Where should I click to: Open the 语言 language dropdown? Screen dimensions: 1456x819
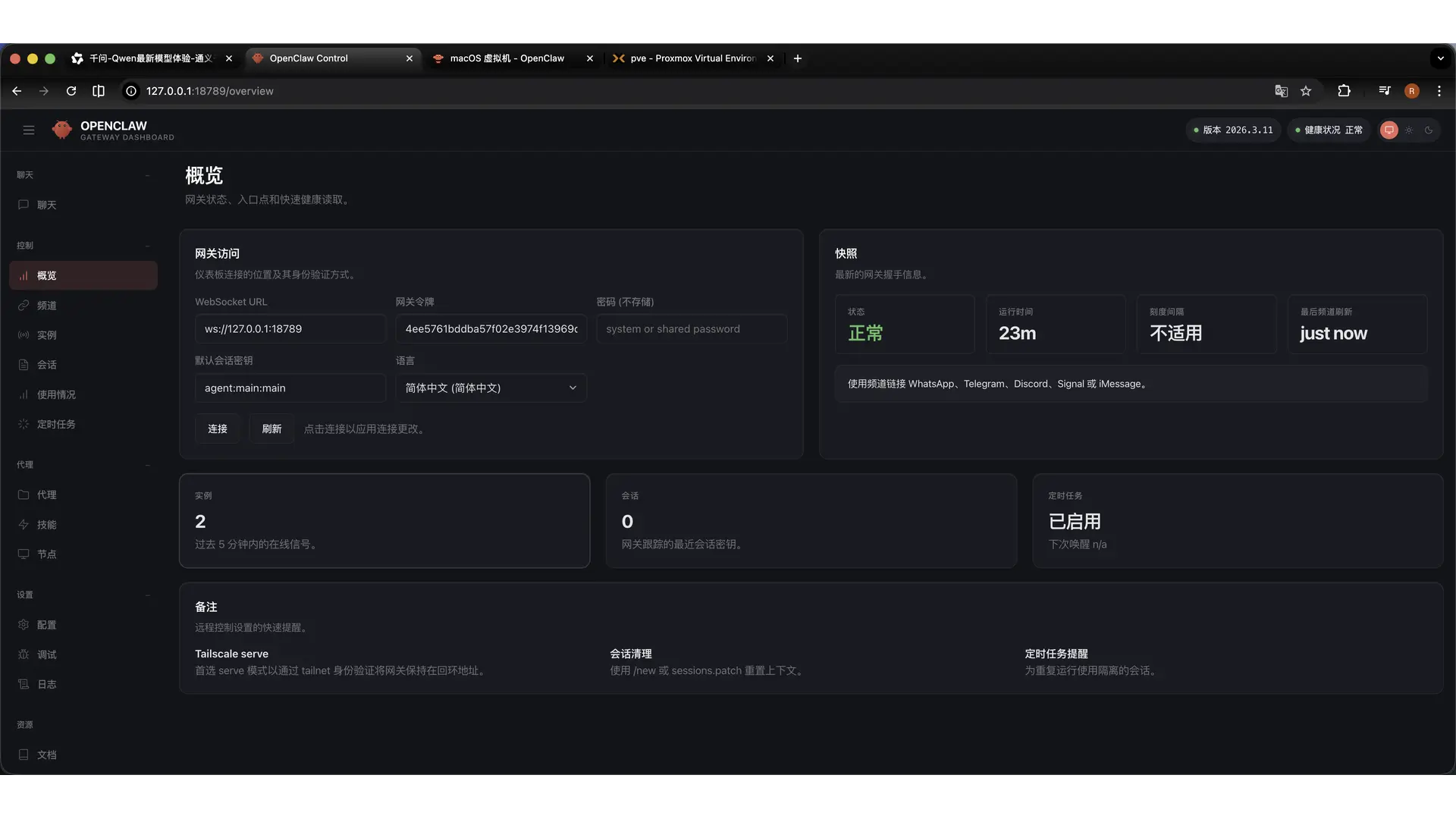(x=491, y=388)
